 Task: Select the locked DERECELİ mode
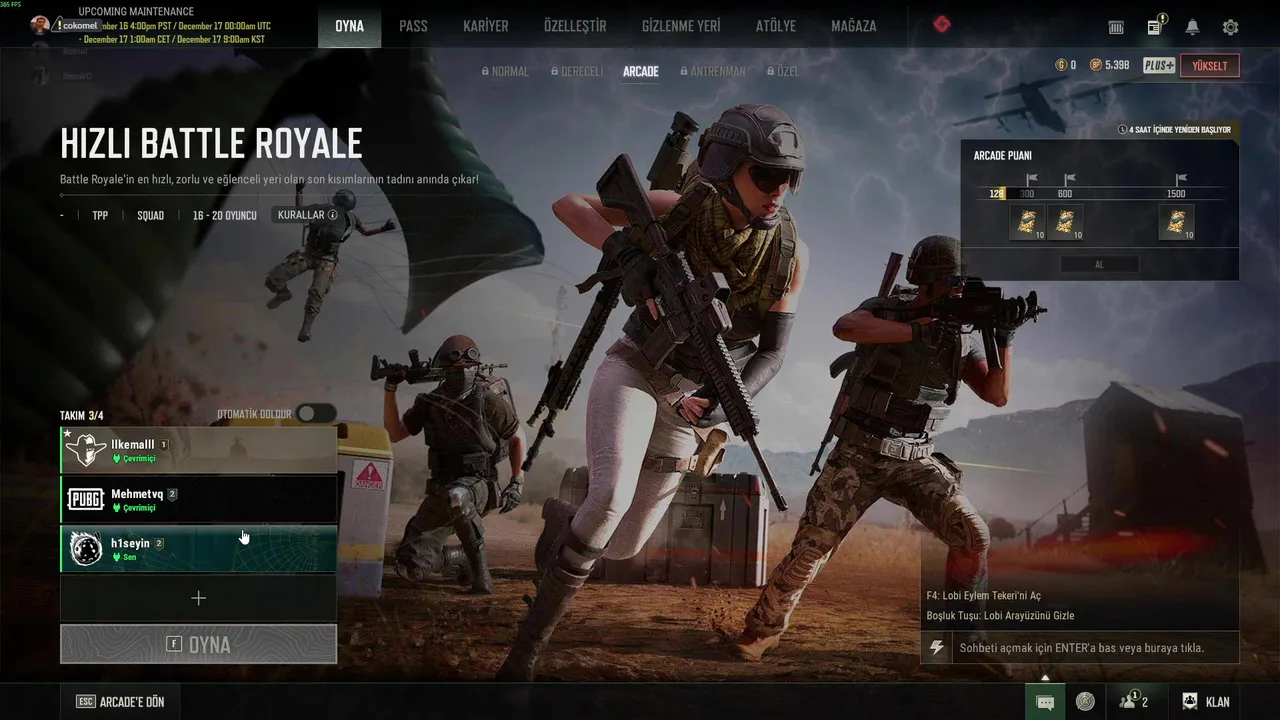click(577, 72)
